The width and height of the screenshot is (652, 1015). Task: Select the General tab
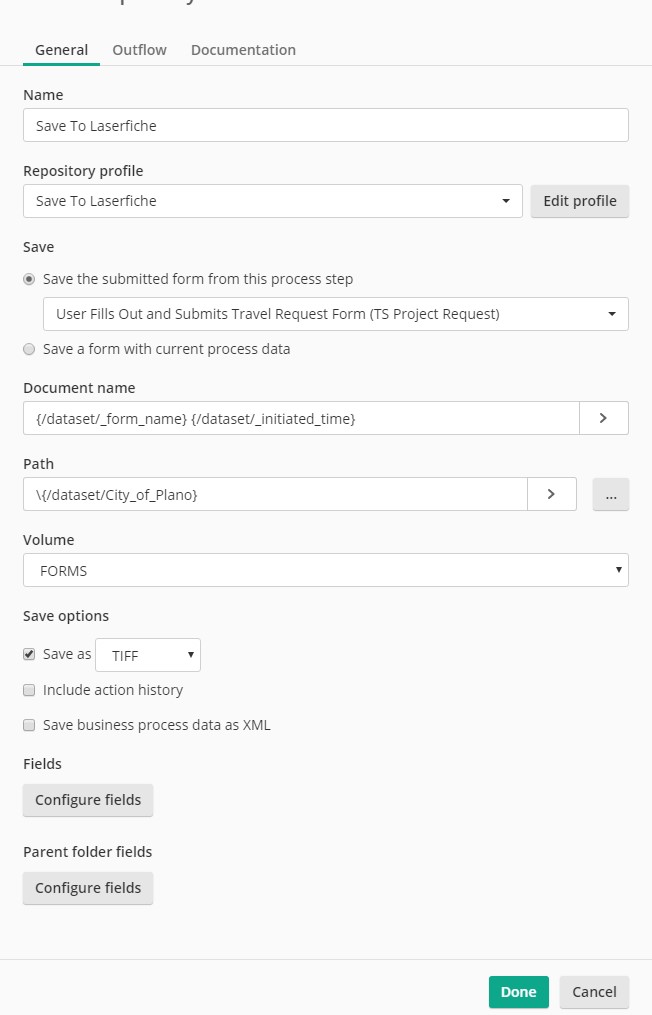click(61, 50)
